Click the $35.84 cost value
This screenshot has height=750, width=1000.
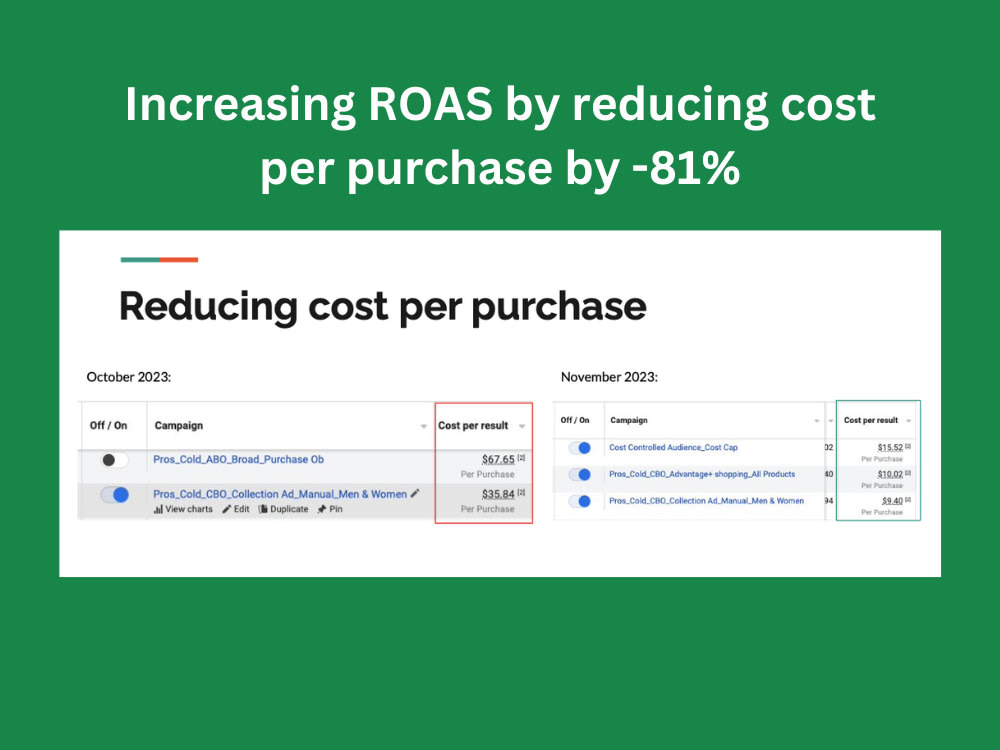(498, 494)
